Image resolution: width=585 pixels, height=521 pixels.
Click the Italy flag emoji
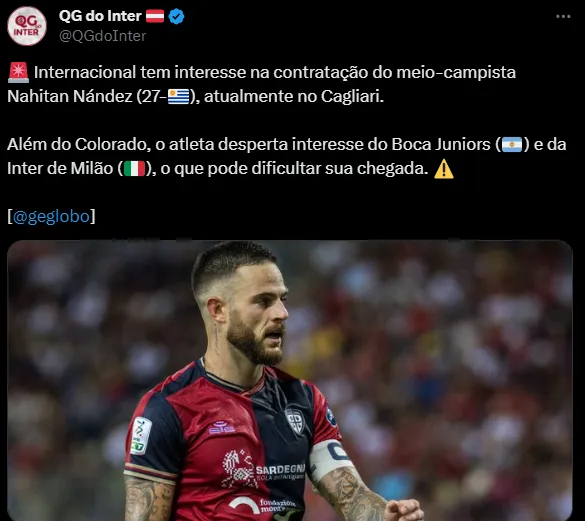coord(134,168)
